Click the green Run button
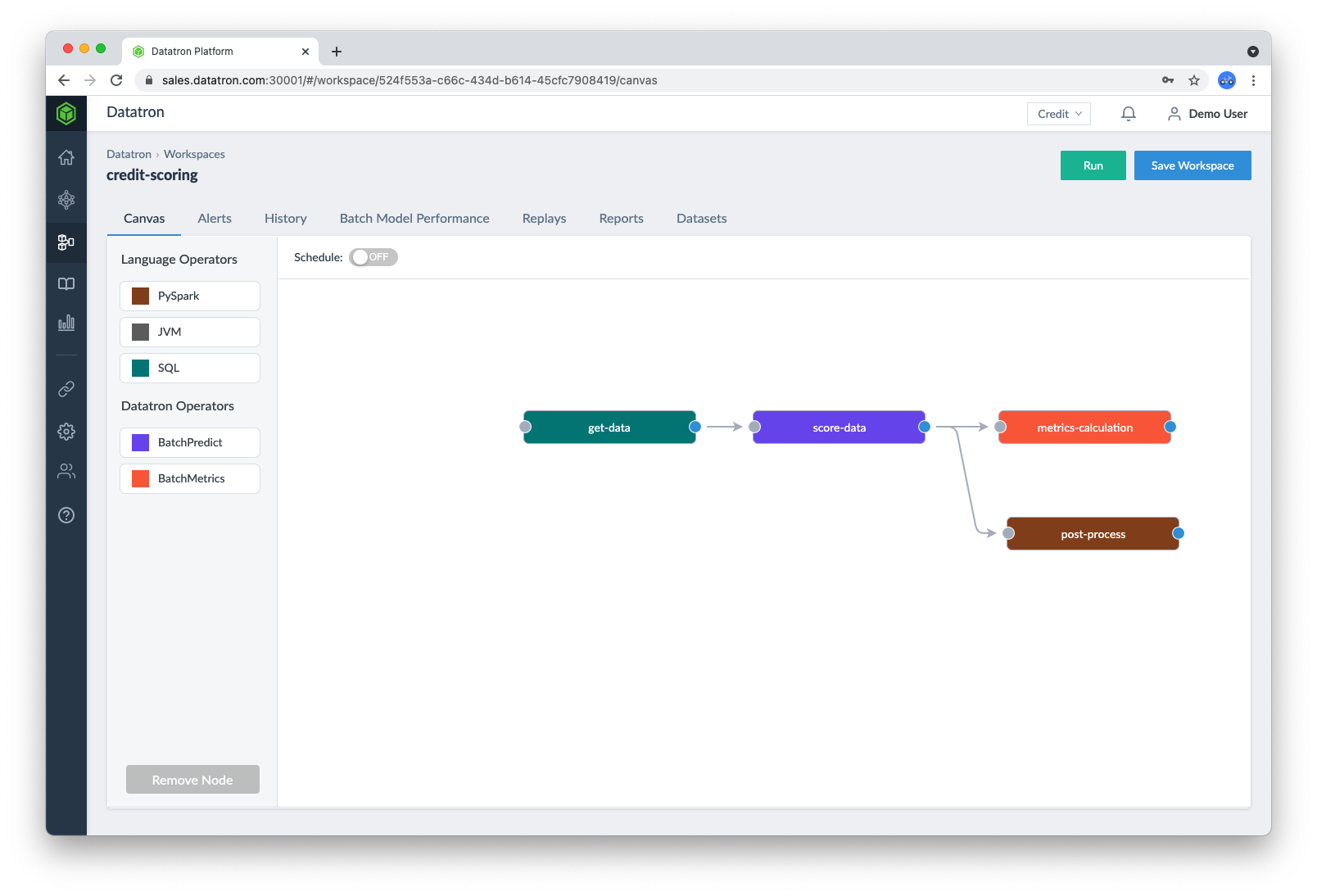The height and width of the screenshot is (896, 1317). tap(1093, 165)
